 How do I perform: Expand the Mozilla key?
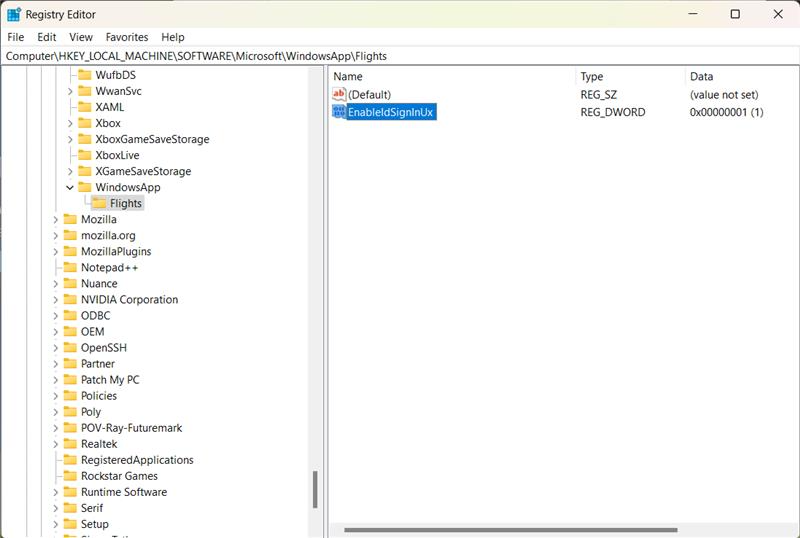(56, 220)
